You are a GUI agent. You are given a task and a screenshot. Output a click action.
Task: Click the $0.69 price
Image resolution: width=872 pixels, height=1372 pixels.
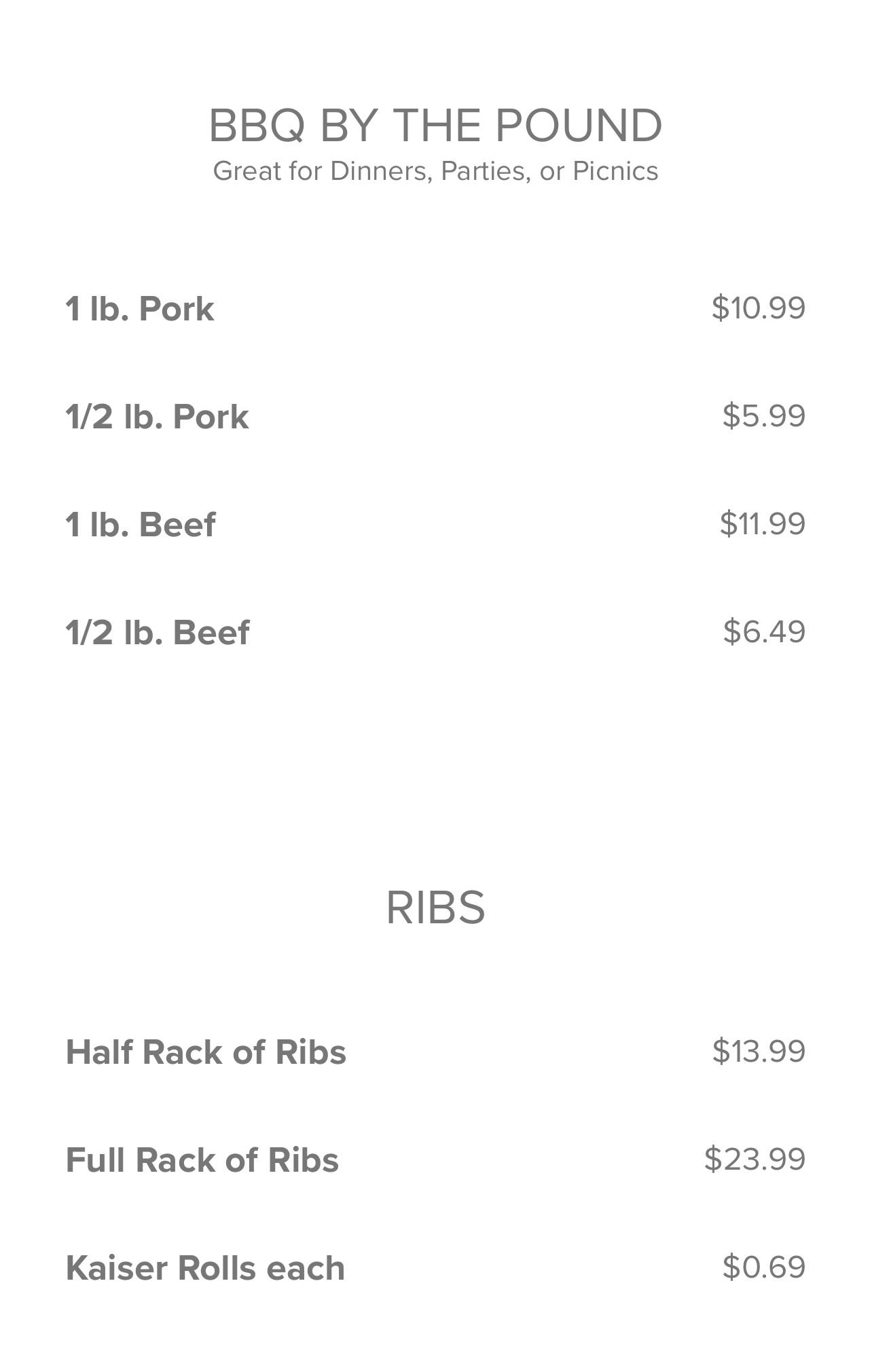click(x=763, y=1267)
